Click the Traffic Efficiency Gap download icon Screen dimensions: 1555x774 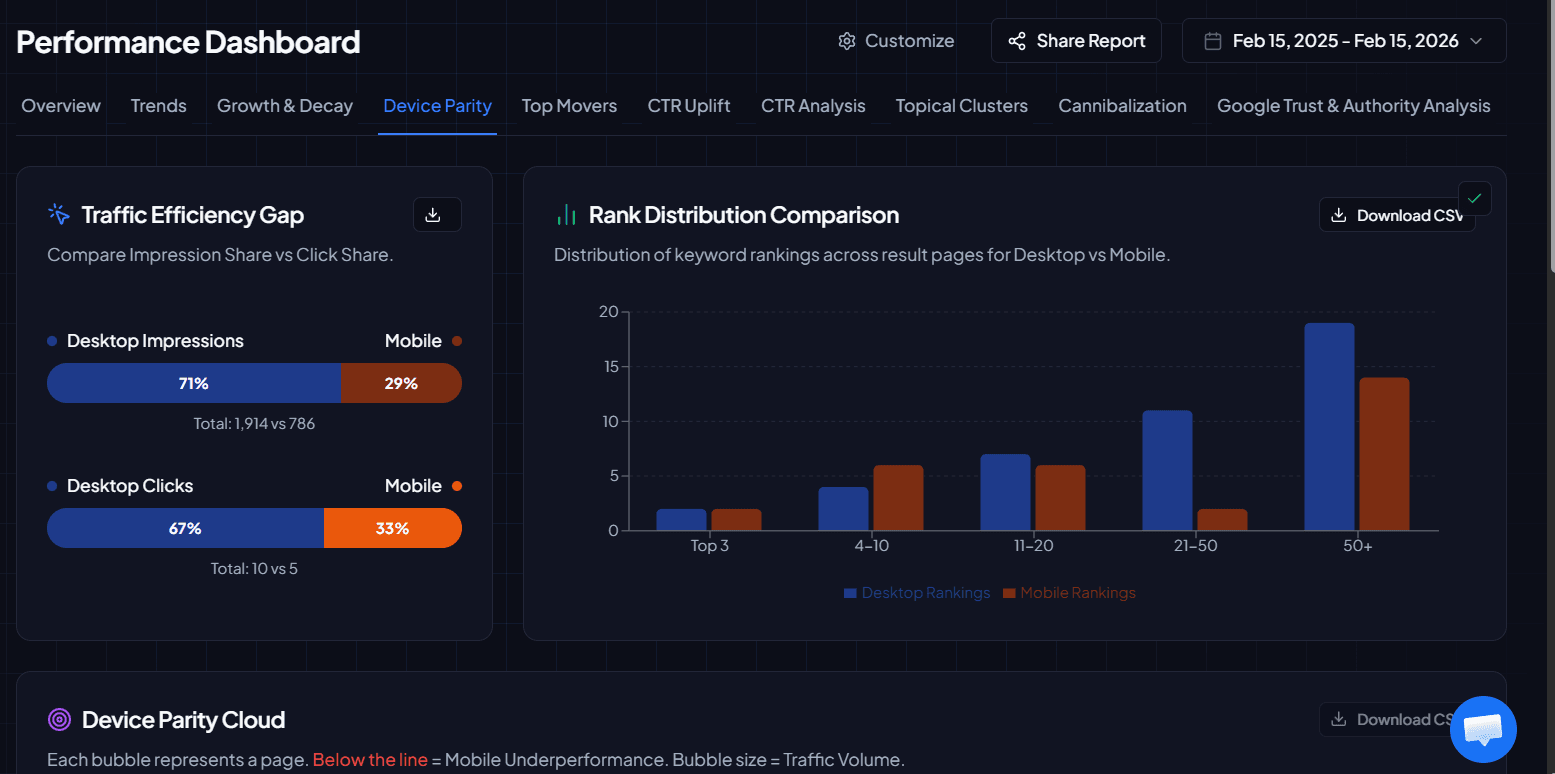437,214
